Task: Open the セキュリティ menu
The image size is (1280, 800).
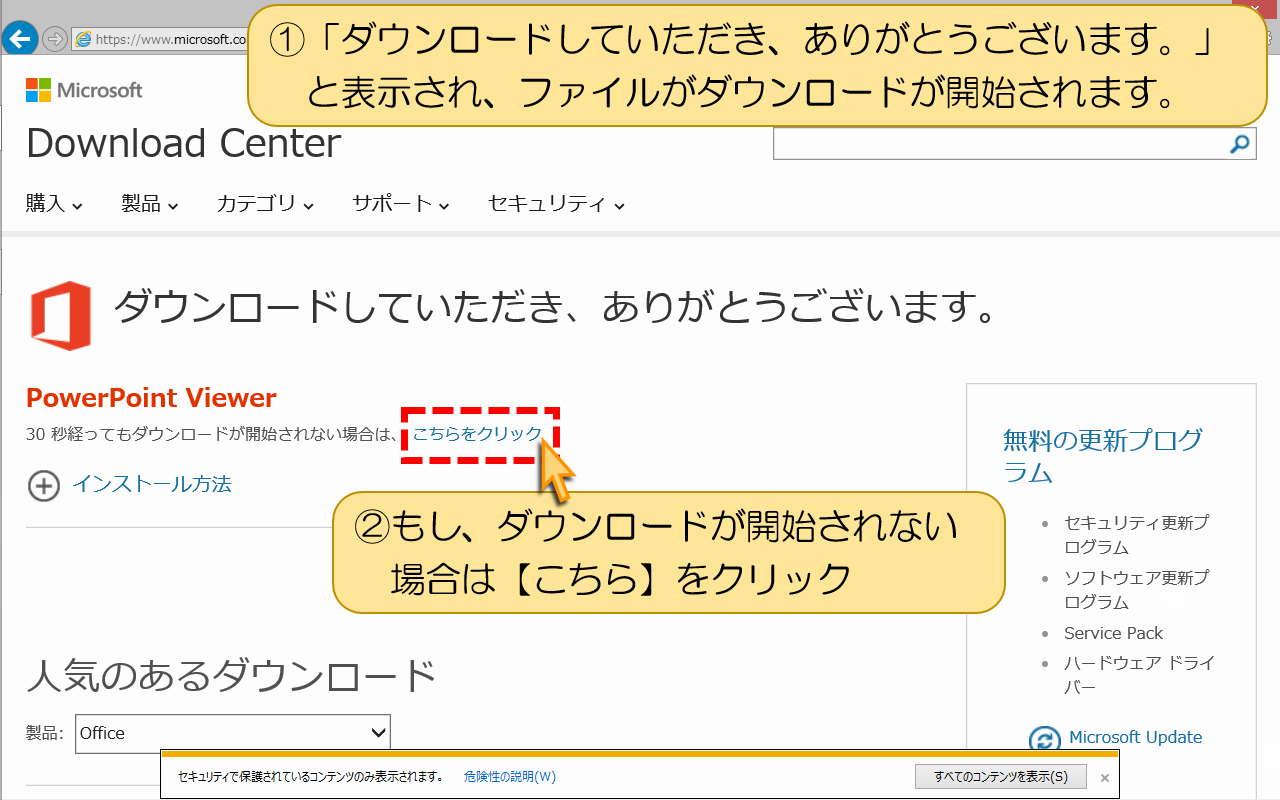Action: 556,204
